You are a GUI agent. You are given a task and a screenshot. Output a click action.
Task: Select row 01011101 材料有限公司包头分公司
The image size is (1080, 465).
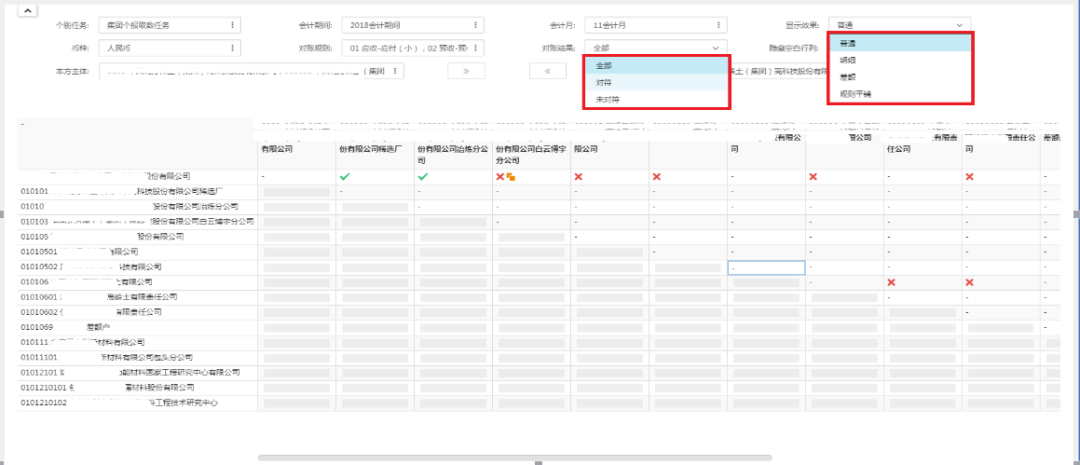pyautogui.click(x=138, y=358)
